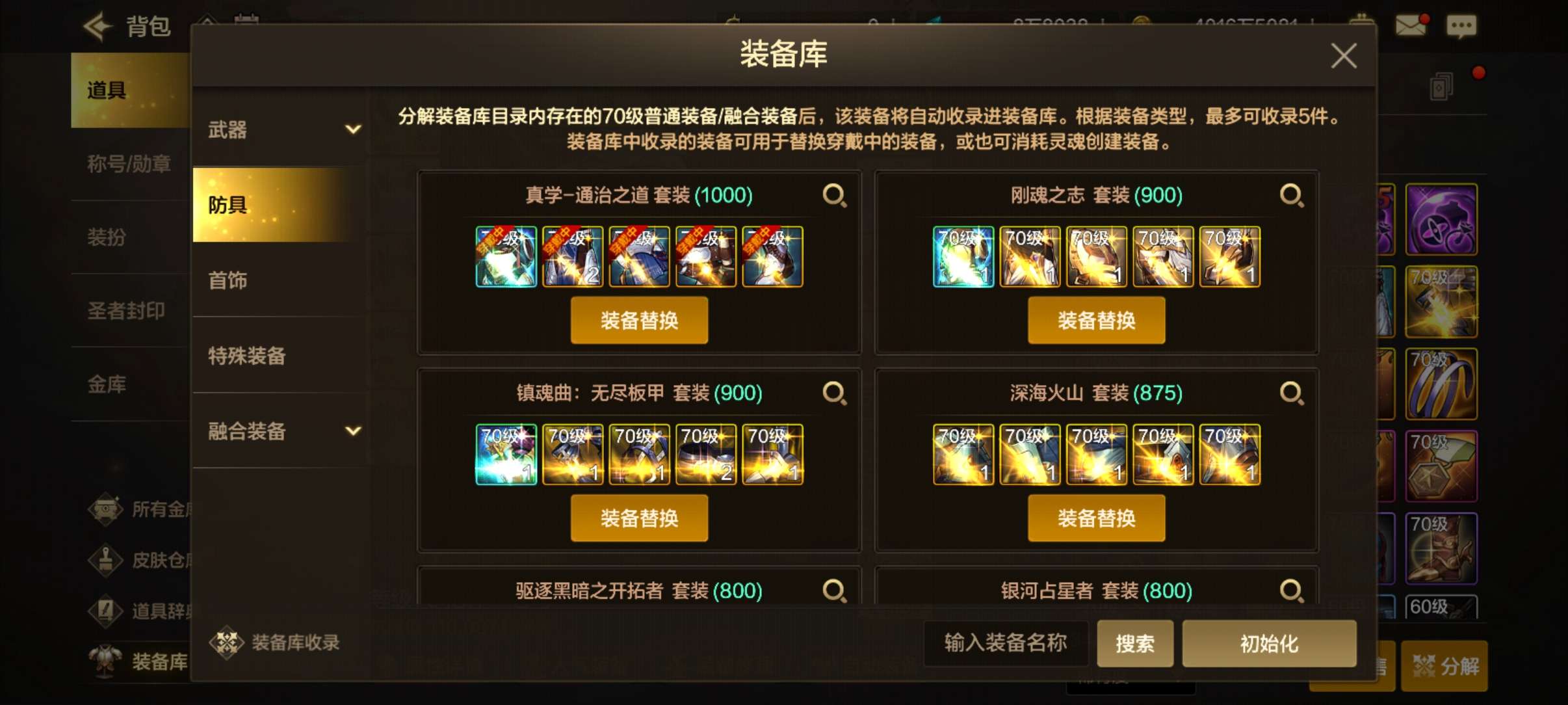1568x705 pixels.
Task: Select the 特殊装备 category
Action: click(280, 355)
